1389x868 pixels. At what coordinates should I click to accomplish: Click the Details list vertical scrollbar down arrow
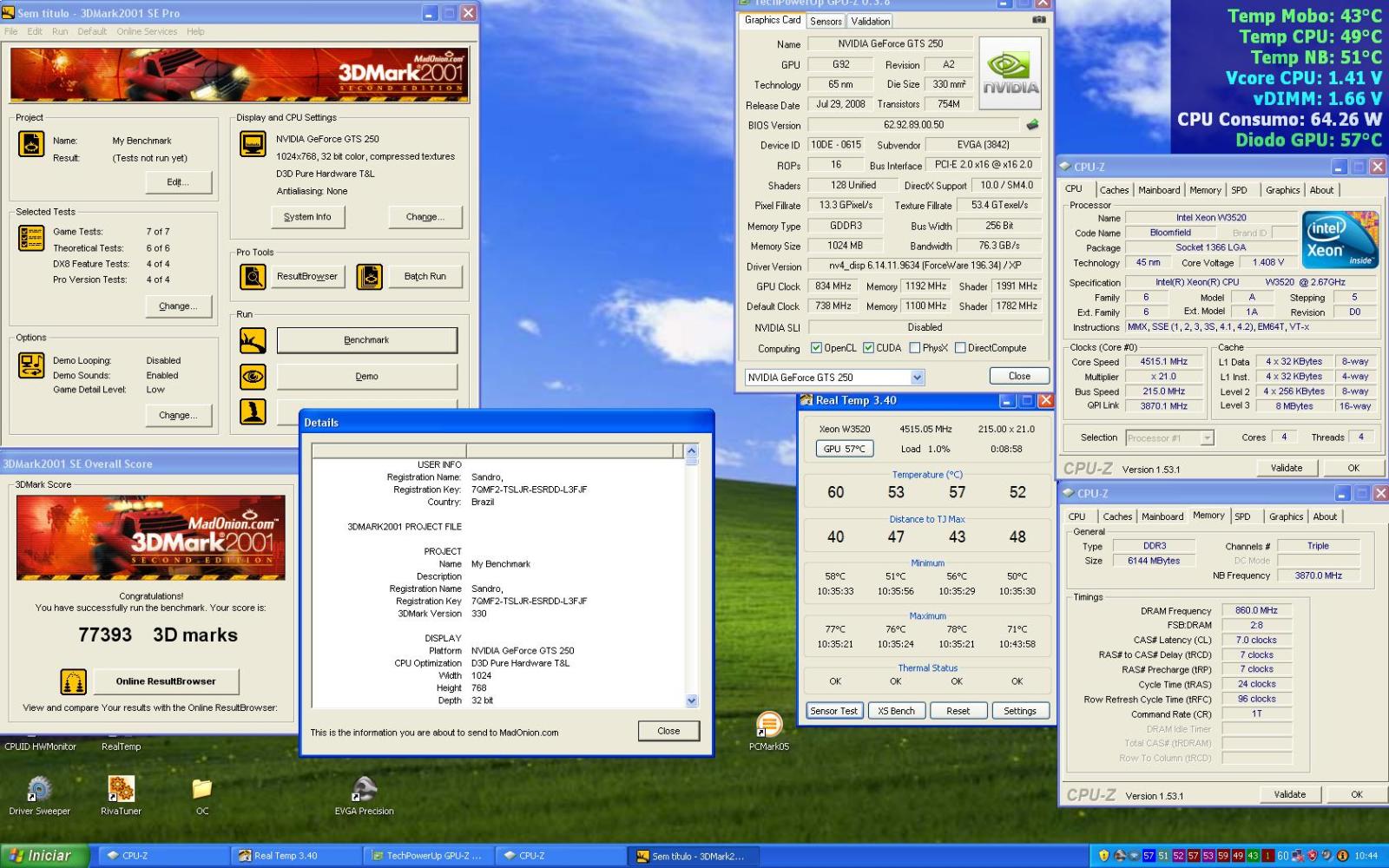[692, 700]
